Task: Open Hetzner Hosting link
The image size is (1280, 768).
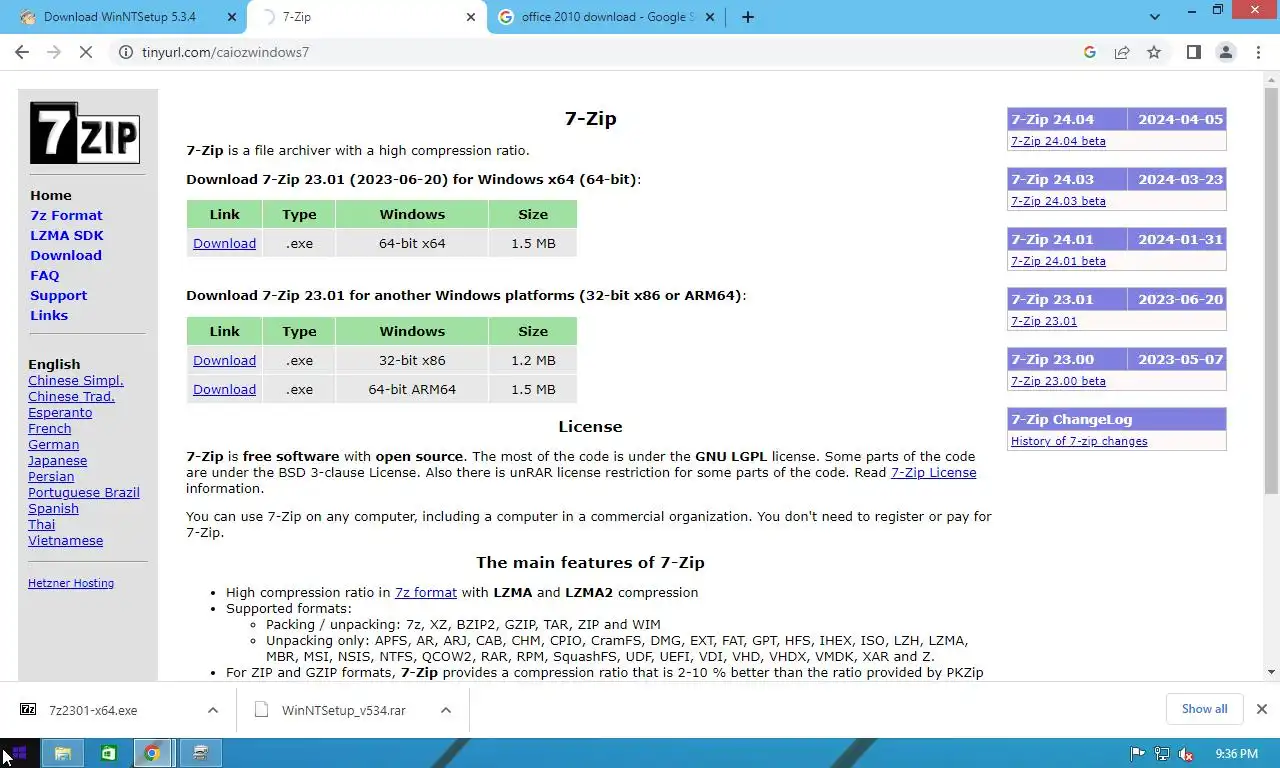Action: click(x=71, y=583)
